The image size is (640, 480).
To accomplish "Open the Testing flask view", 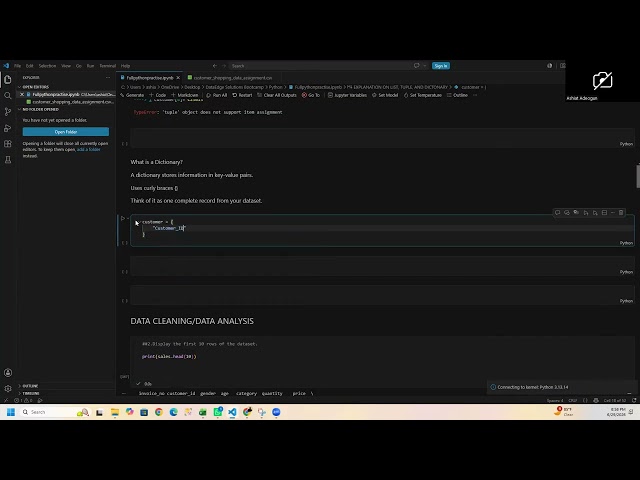I will click(x=8, y=160).
